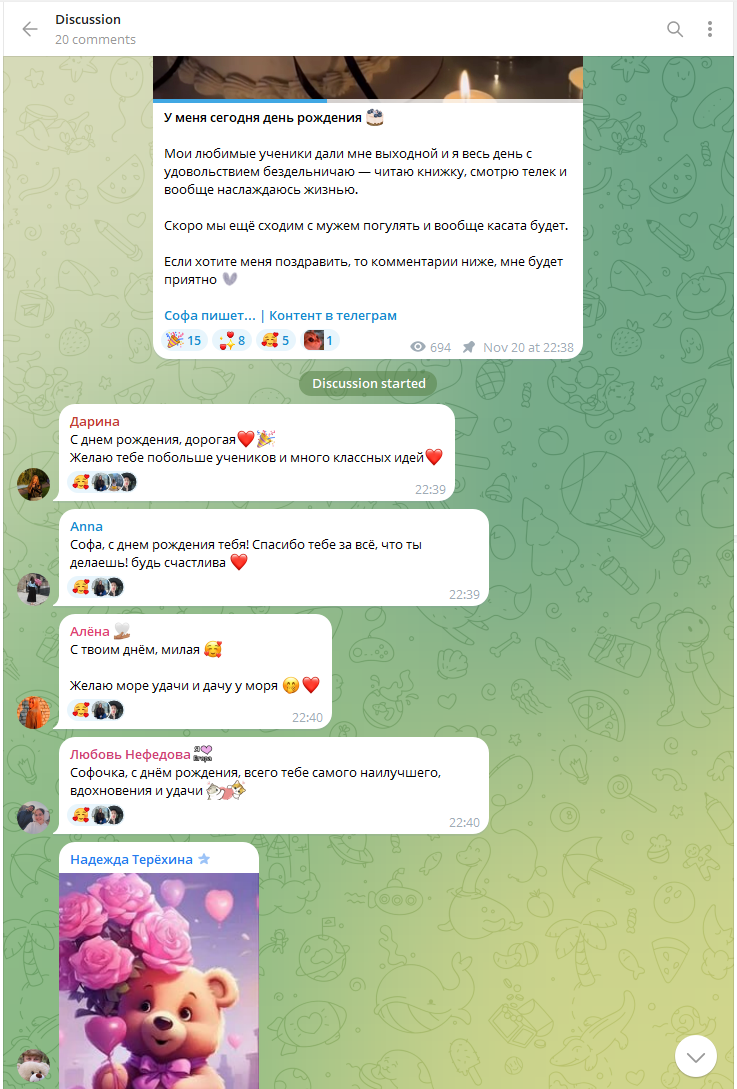Open Любовь Нефедова's avatar
This screenshot has height=1089, width=737.
pos(33,817)
